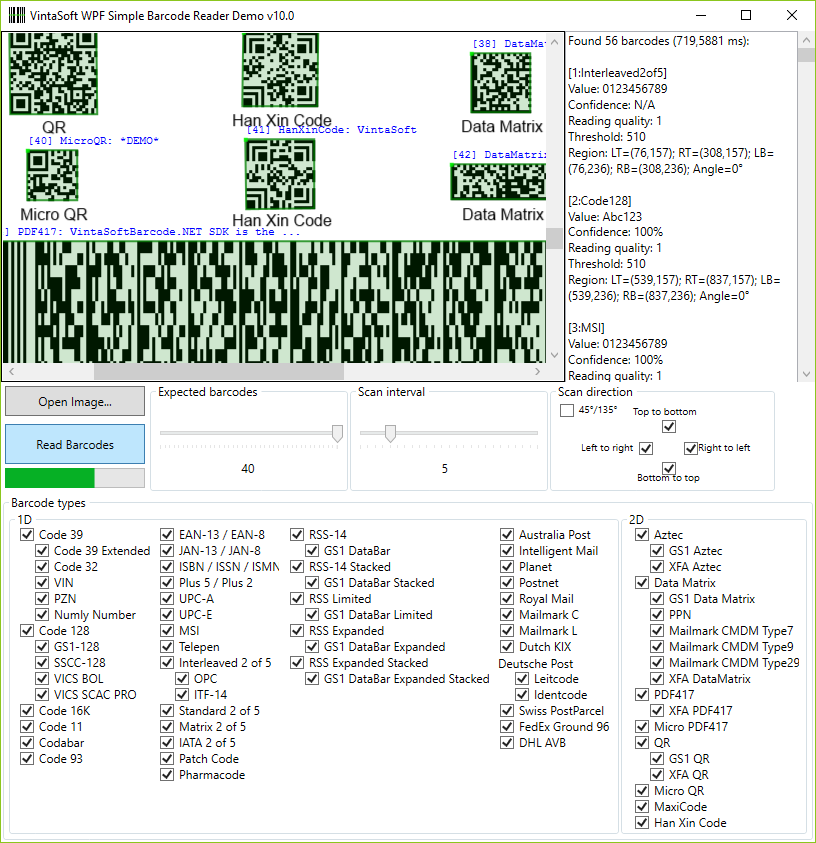The width and height of the screenshot is (816, 843).
Task: Toggle the Micro QR checkbox
Action: click(x=642, y=790)
